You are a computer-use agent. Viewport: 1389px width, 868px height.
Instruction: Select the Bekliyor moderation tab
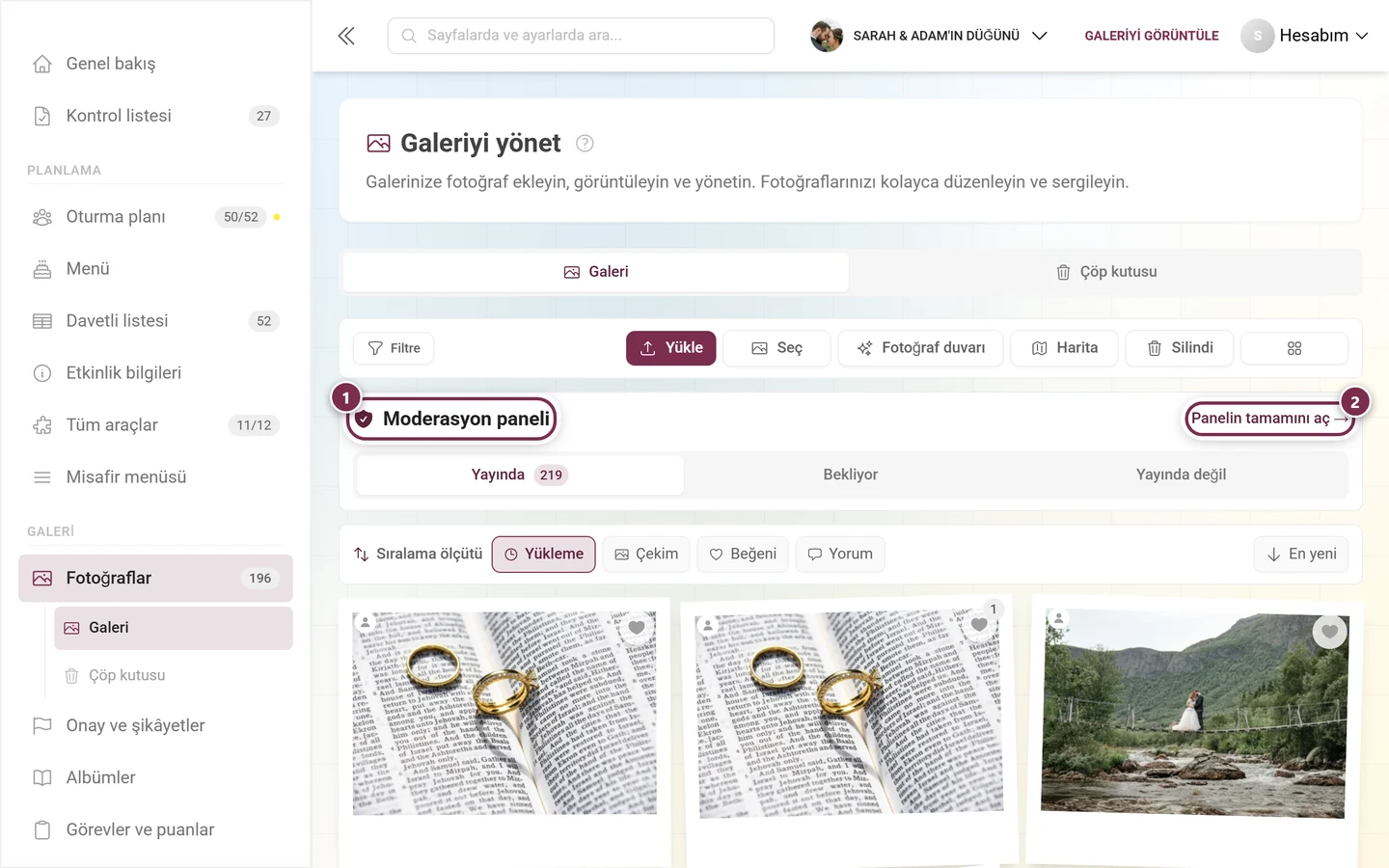coord(851,475)
